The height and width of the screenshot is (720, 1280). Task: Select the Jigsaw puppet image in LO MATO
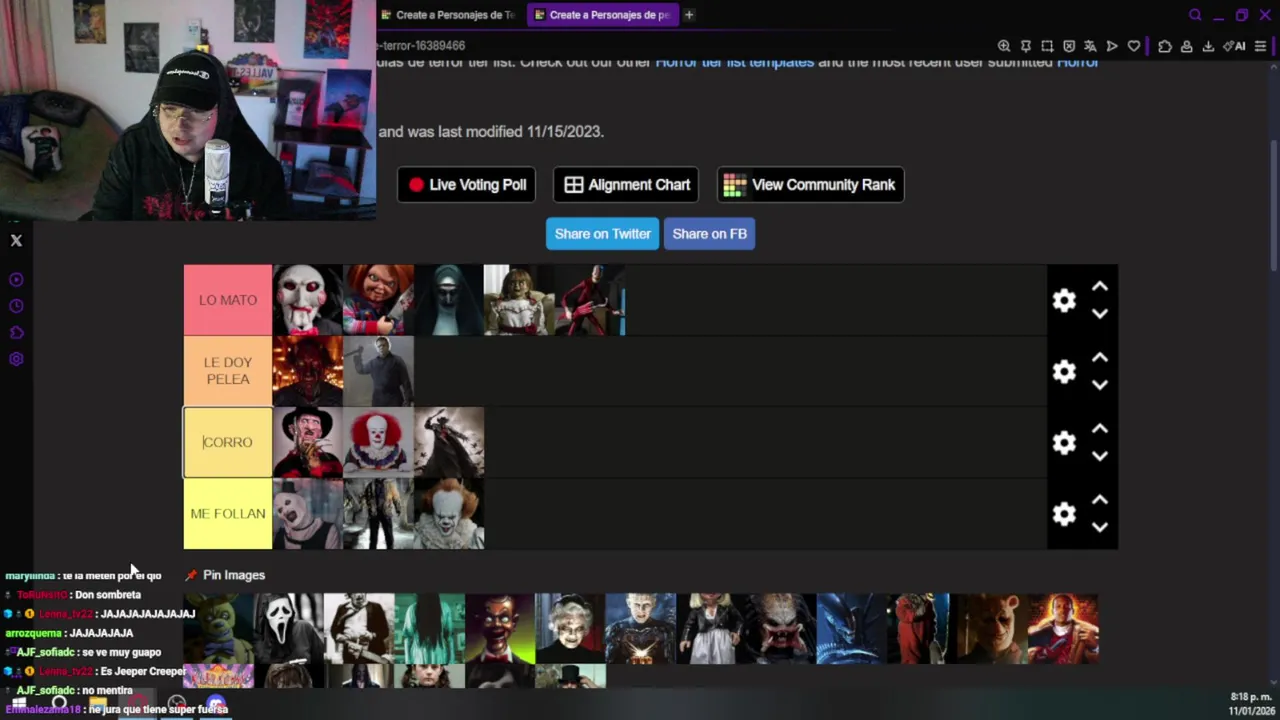[308, 300]
